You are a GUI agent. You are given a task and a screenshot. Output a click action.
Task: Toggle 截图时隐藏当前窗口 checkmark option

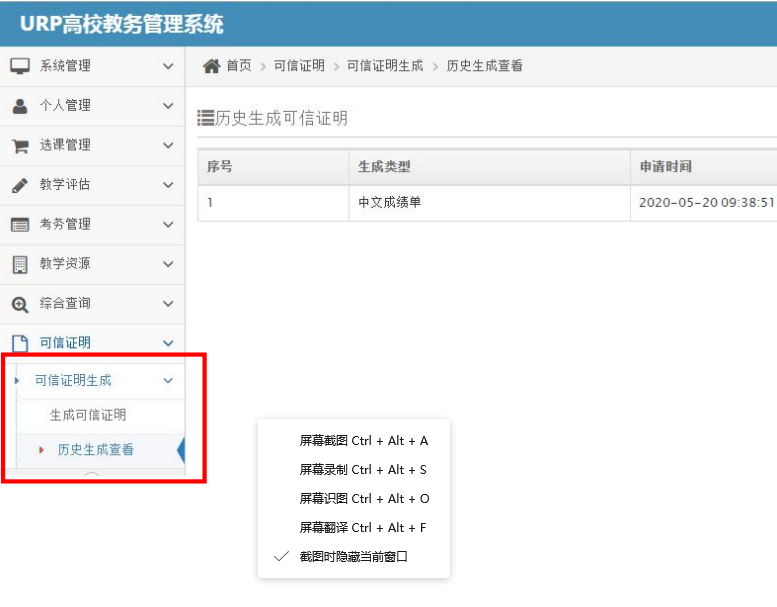[x=353, y=556]
